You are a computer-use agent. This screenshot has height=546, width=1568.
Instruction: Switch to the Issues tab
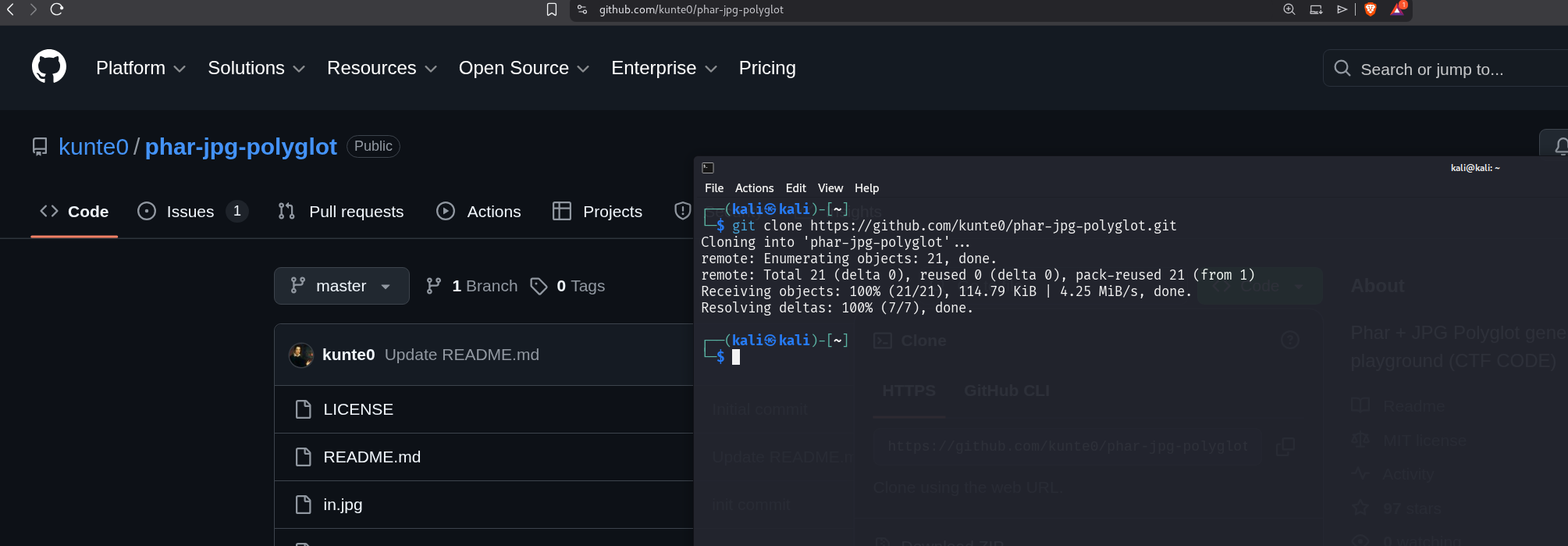pyautogui.click(x=190, y=212)
